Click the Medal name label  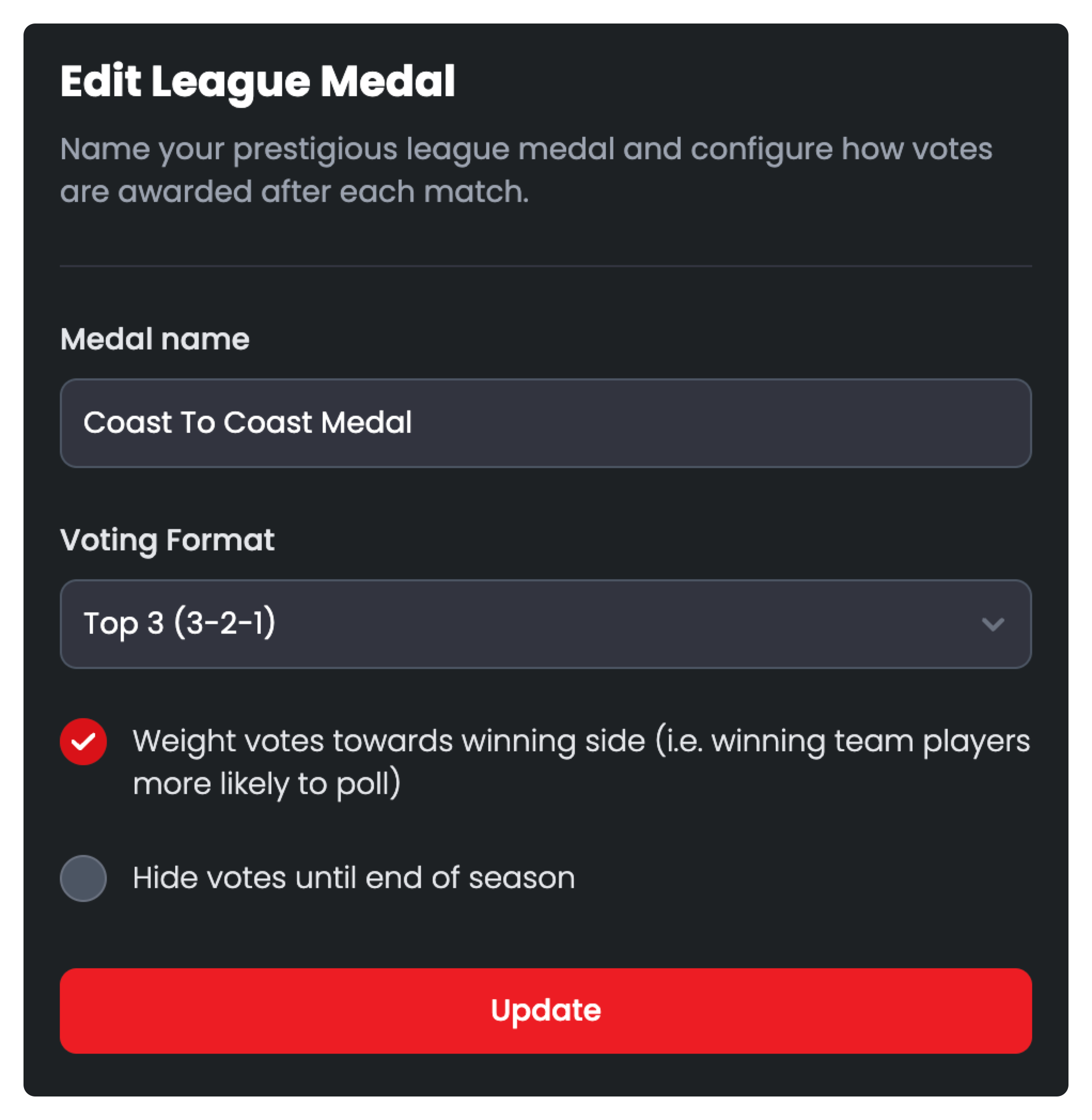[x=155, y=339]
